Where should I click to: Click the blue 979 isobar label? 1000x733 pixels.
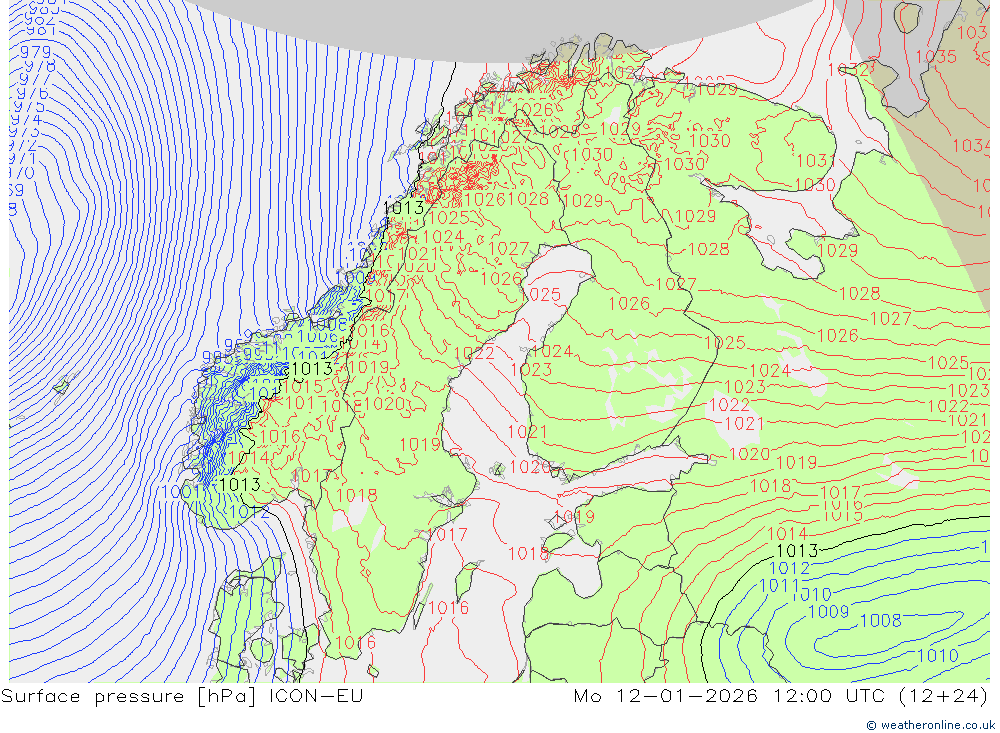[x=36, y=52]
